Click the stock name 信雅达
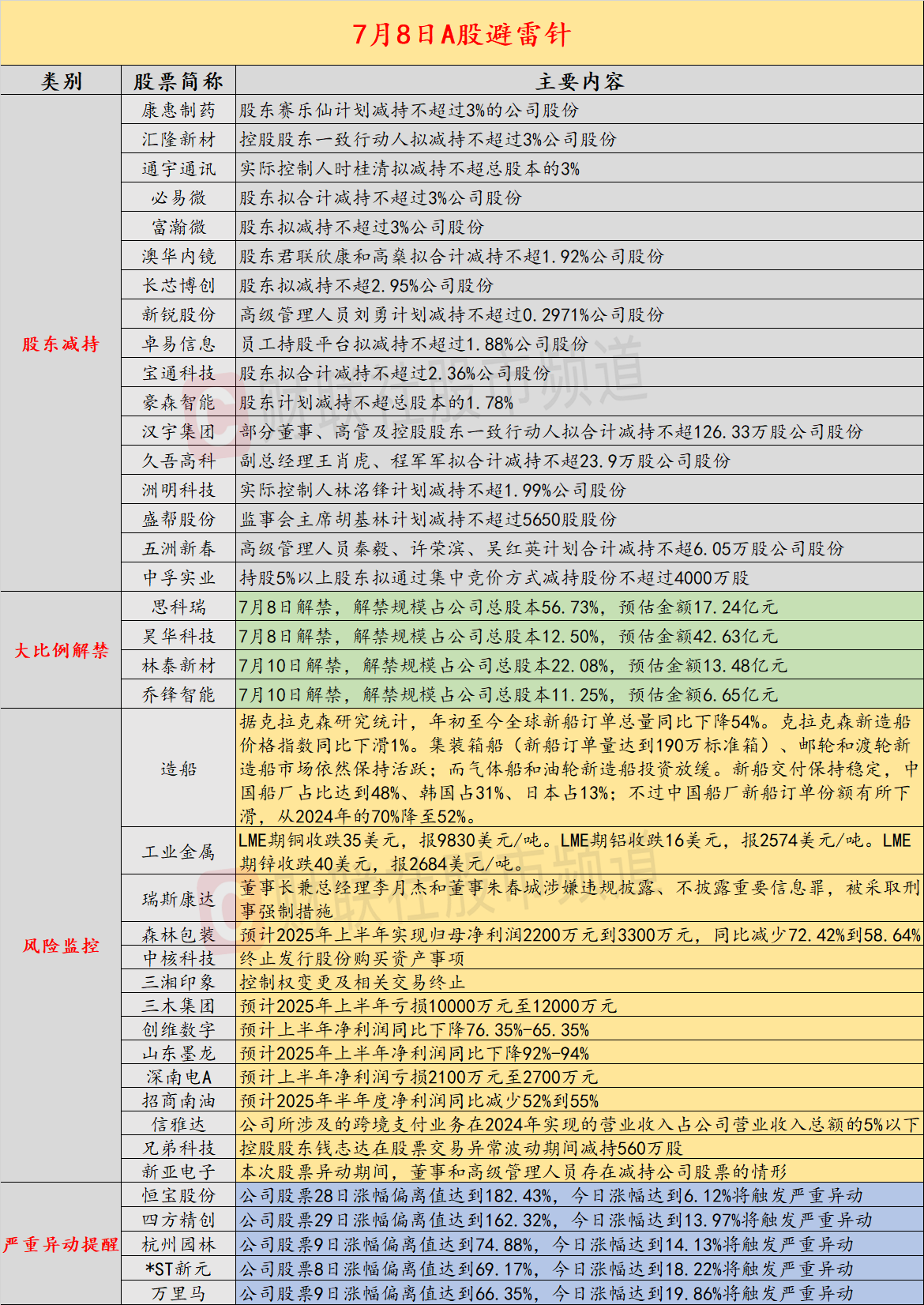 178,1124
